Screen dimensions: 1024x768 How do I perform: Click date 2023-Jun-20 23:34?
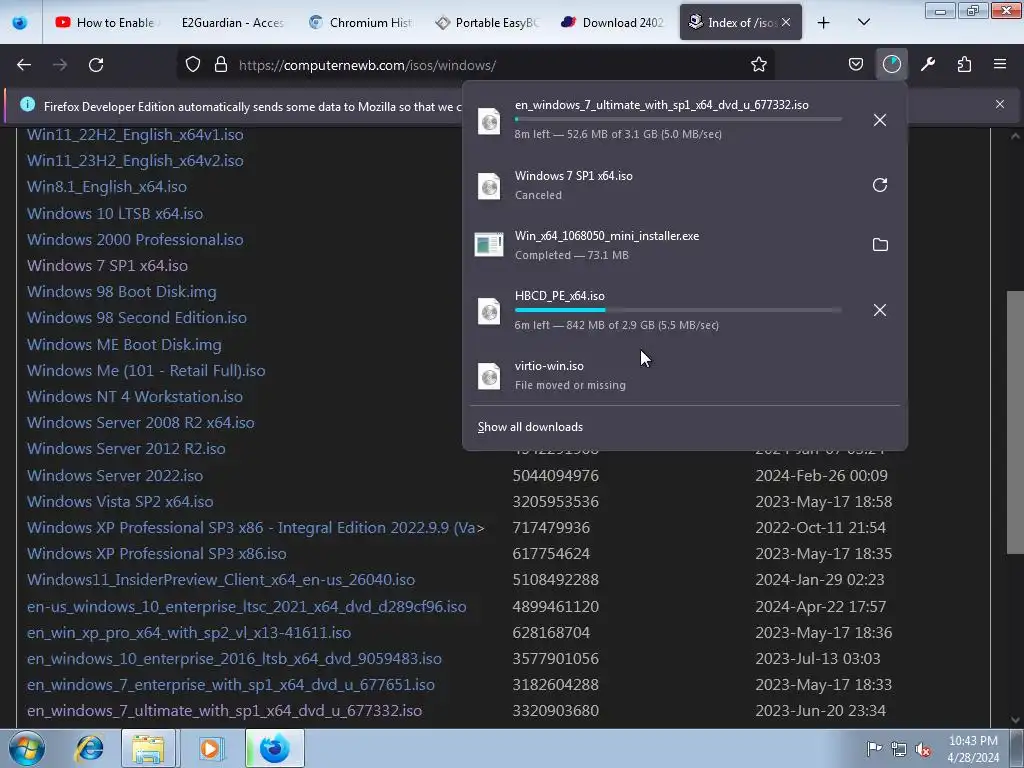[x=820, y=711]
